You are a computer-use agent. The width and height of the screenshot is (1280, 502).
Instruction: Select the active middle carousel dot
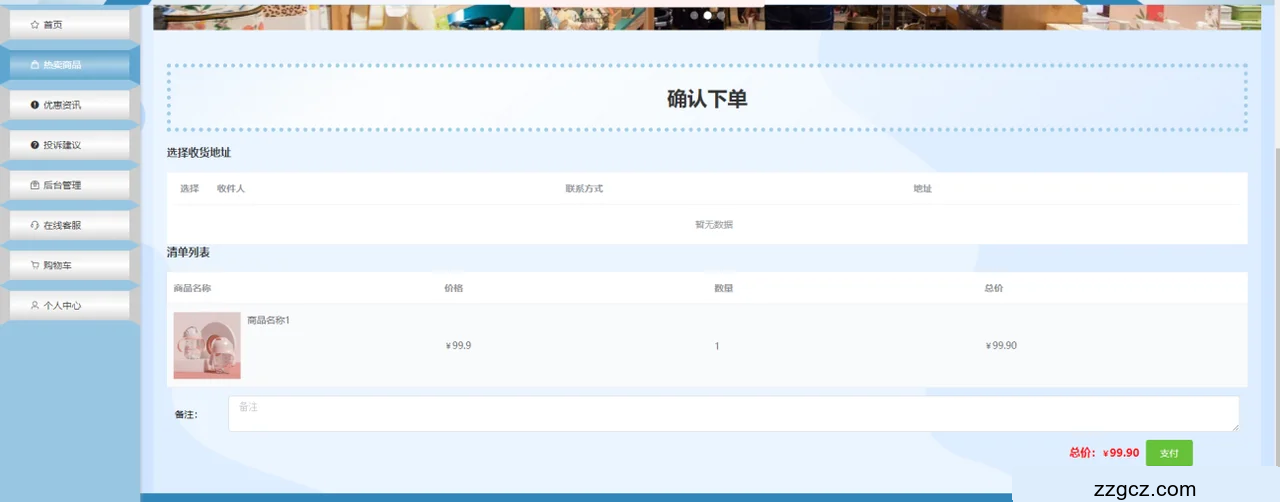pyautogui.click(x=708, y=16)
